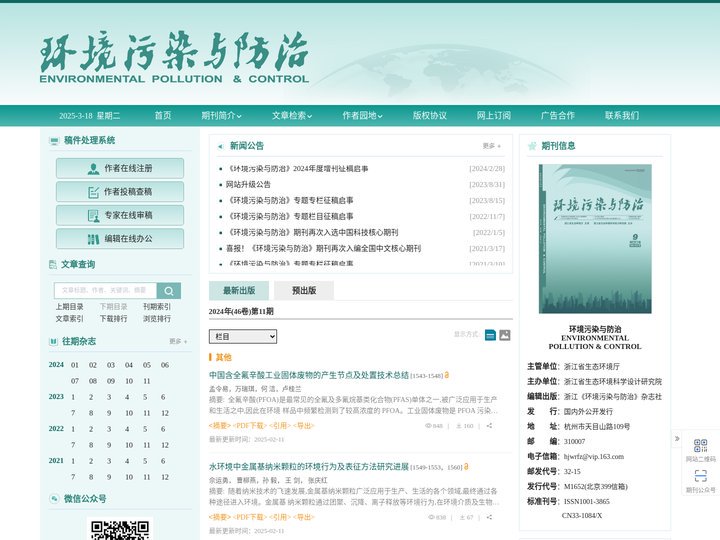Open the website QR code icon
This screenshot has width=720, height=540.
click(x=700, y=445)
